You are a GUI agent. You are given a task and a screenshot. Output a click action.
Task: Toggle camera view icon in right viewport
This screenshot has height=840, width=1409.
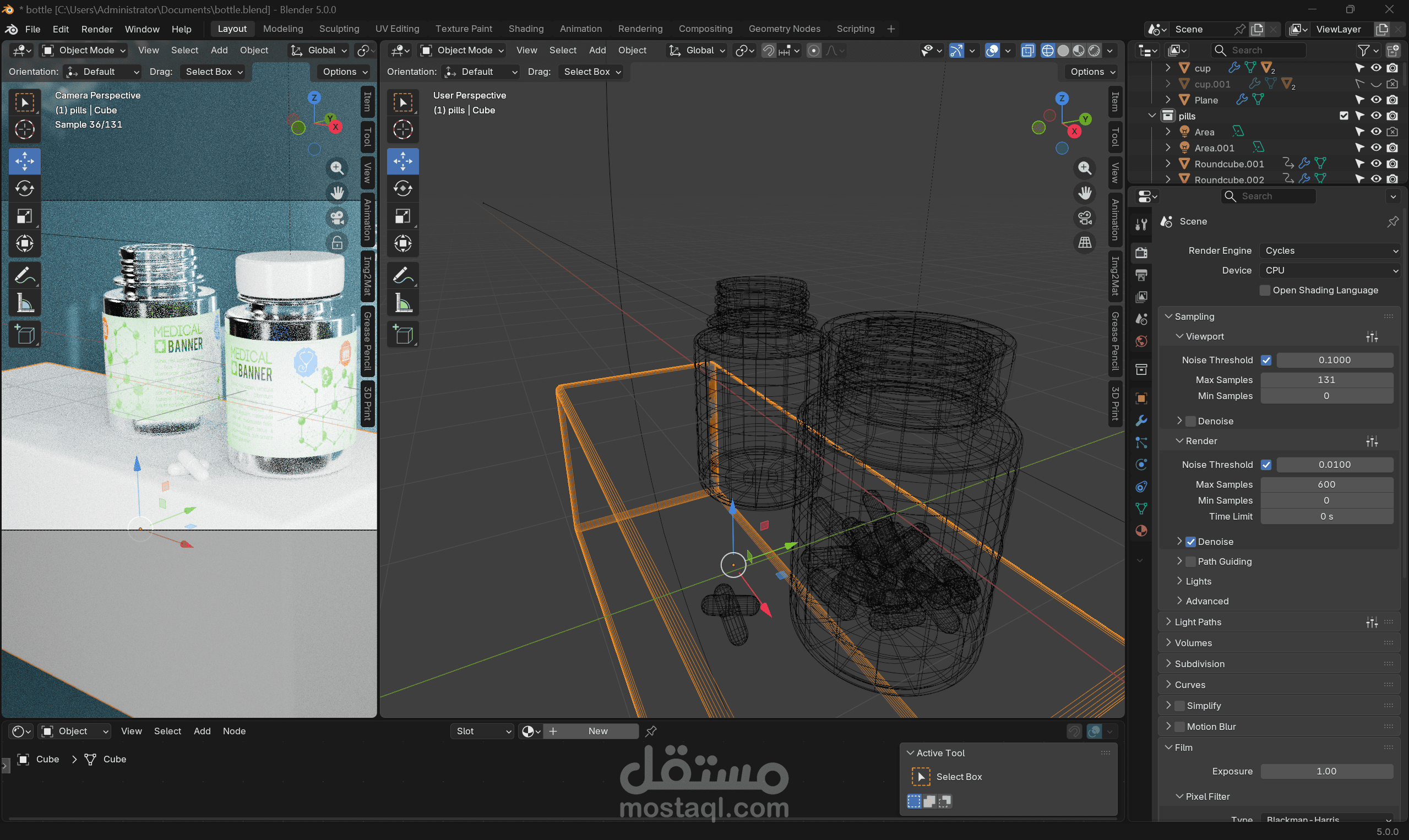pos(1085,217)
